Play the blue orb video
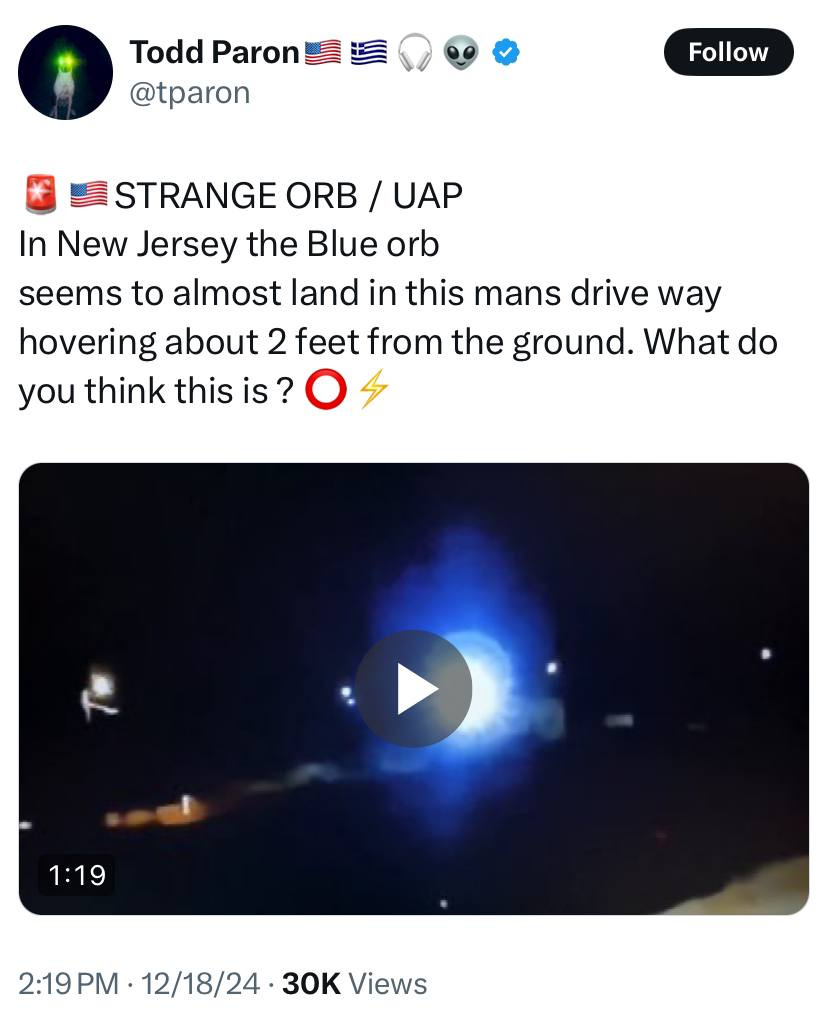828x1024 pixels. [414, 688]
